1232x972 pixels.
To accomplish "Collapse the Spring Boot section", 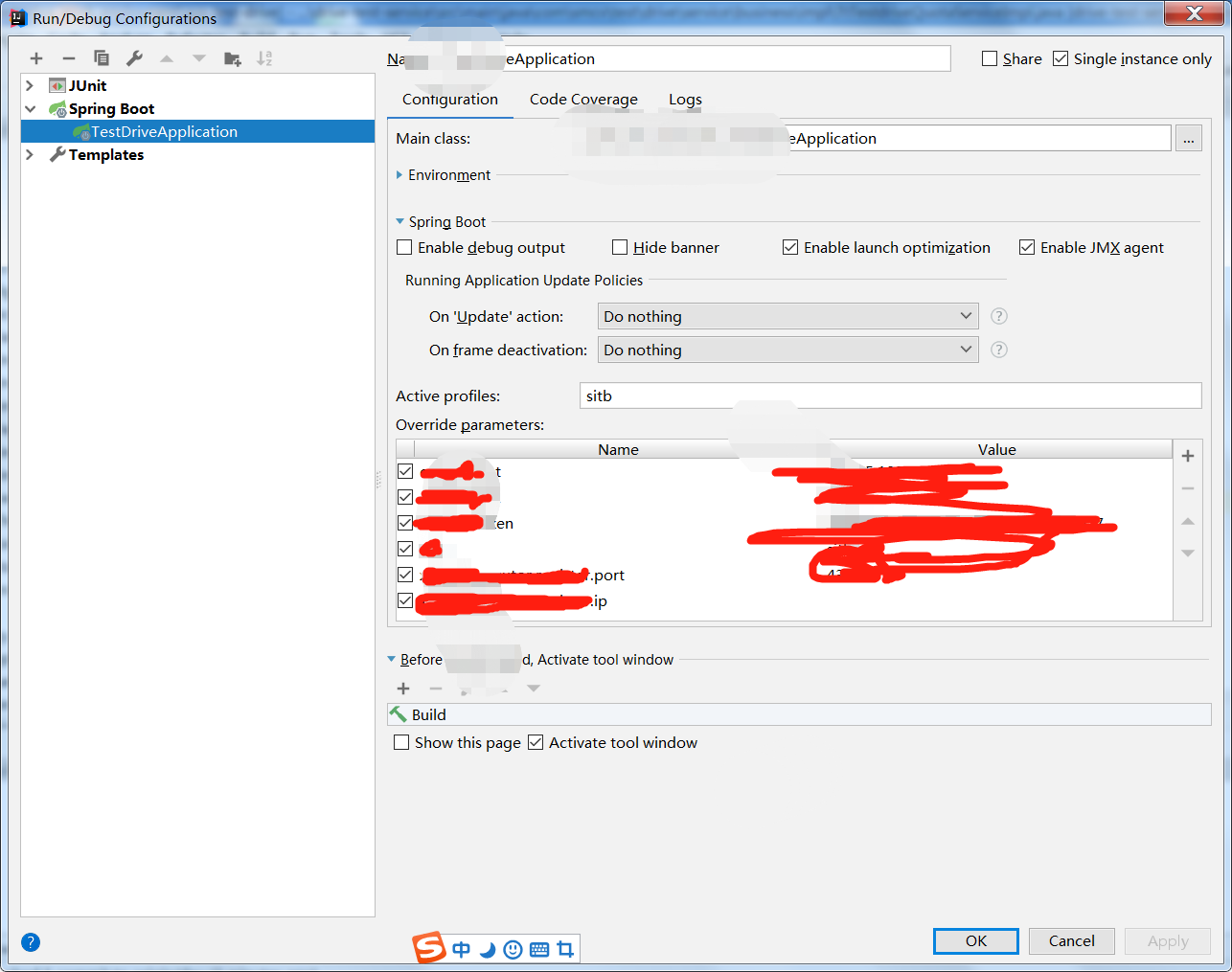I will tap(399, 221).
